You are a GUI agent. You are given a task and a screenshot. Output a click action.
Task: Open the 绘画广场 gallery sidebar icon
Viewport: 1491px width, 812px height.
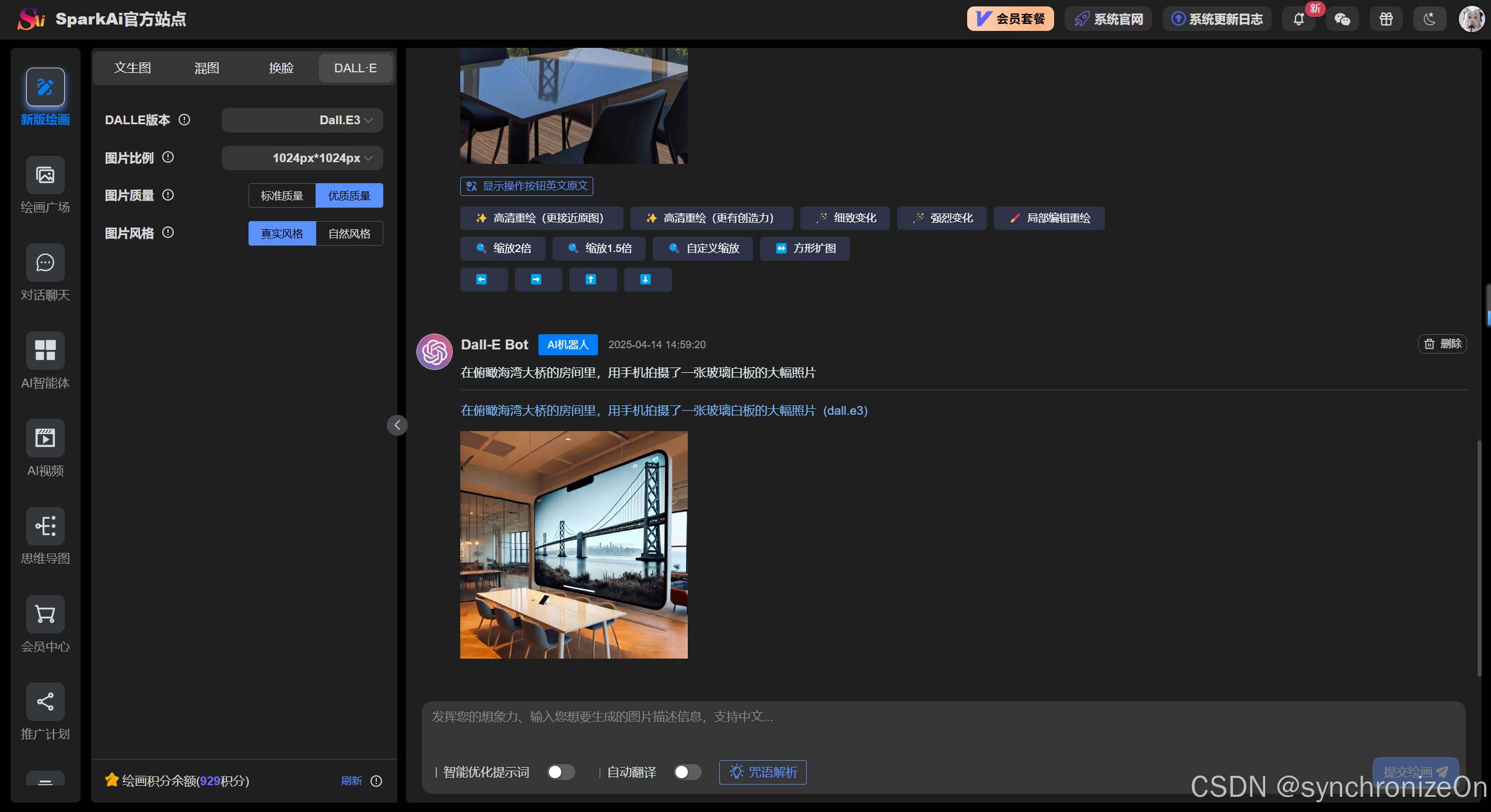45,175
